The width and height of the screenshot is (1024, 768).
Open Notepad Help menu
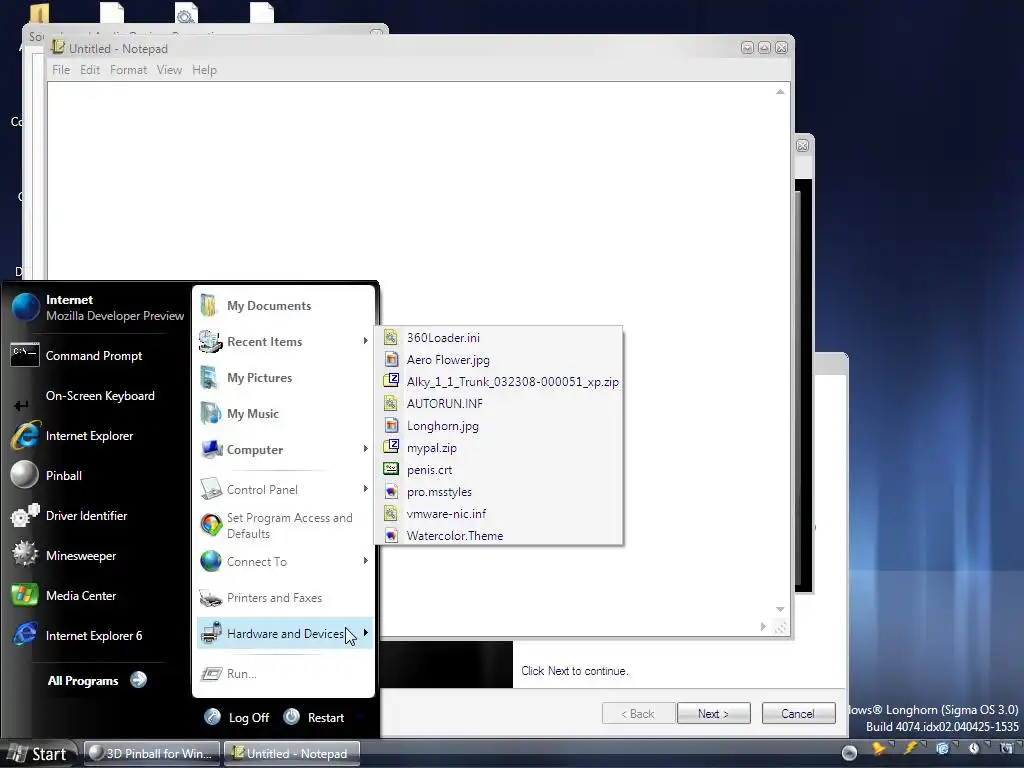pyautogui.click(x=204, y=70)
